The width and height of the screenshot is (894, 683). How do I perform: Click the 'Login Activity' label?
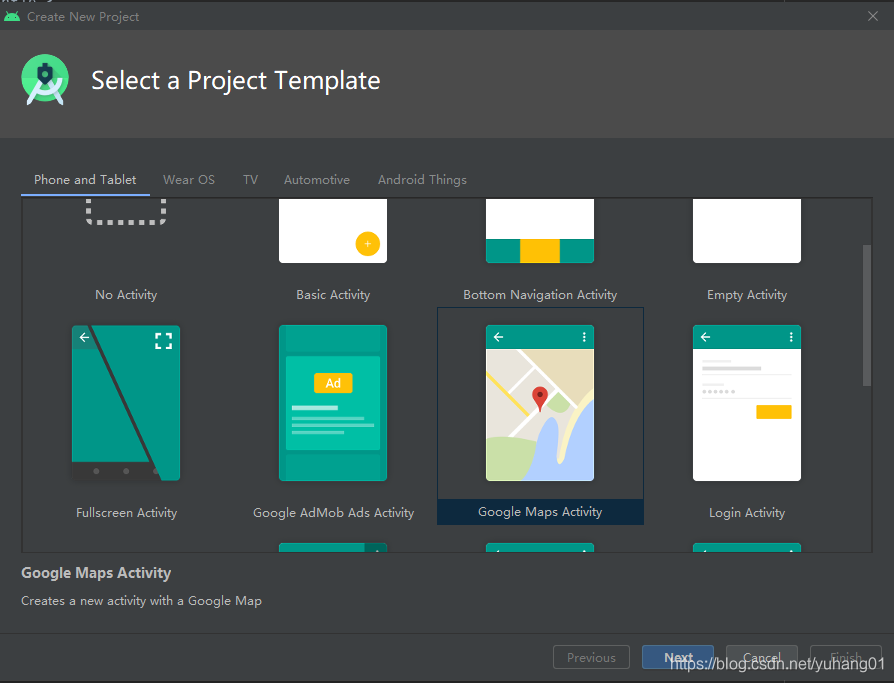tap(747, 513)
